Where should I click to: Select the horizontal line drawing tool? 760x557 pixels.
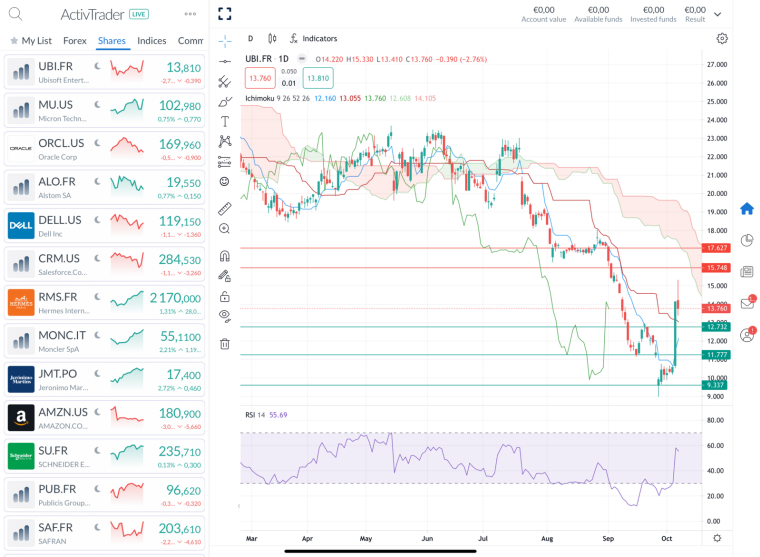pos(225,62)
